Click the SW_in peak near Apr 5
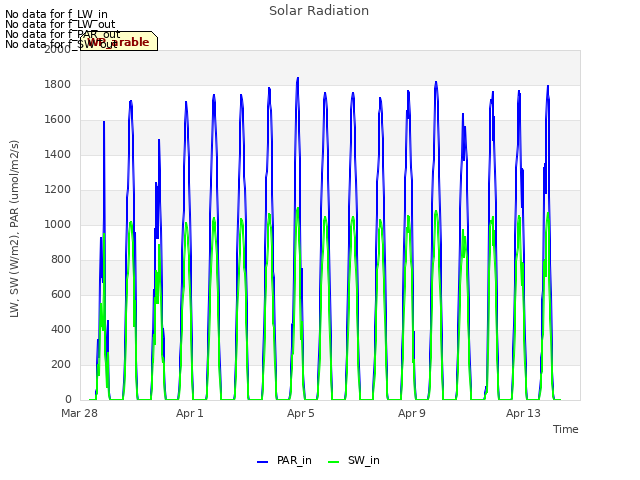640x480 pixels. point(298,208)
